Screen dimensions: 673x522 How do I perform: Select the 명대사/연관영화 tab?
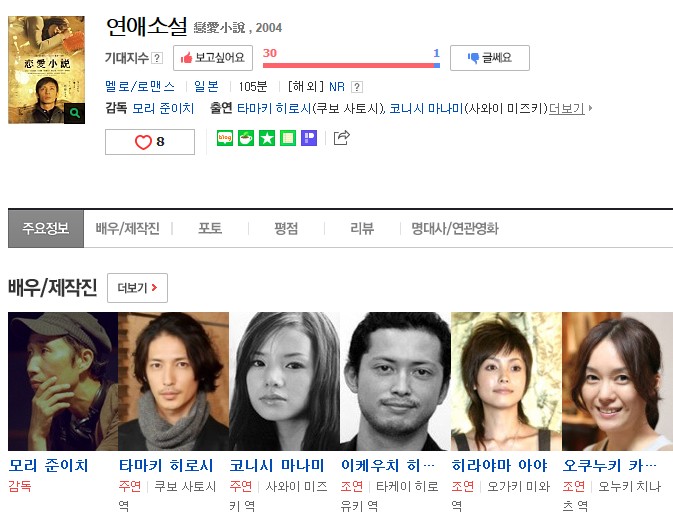[455, 228]
